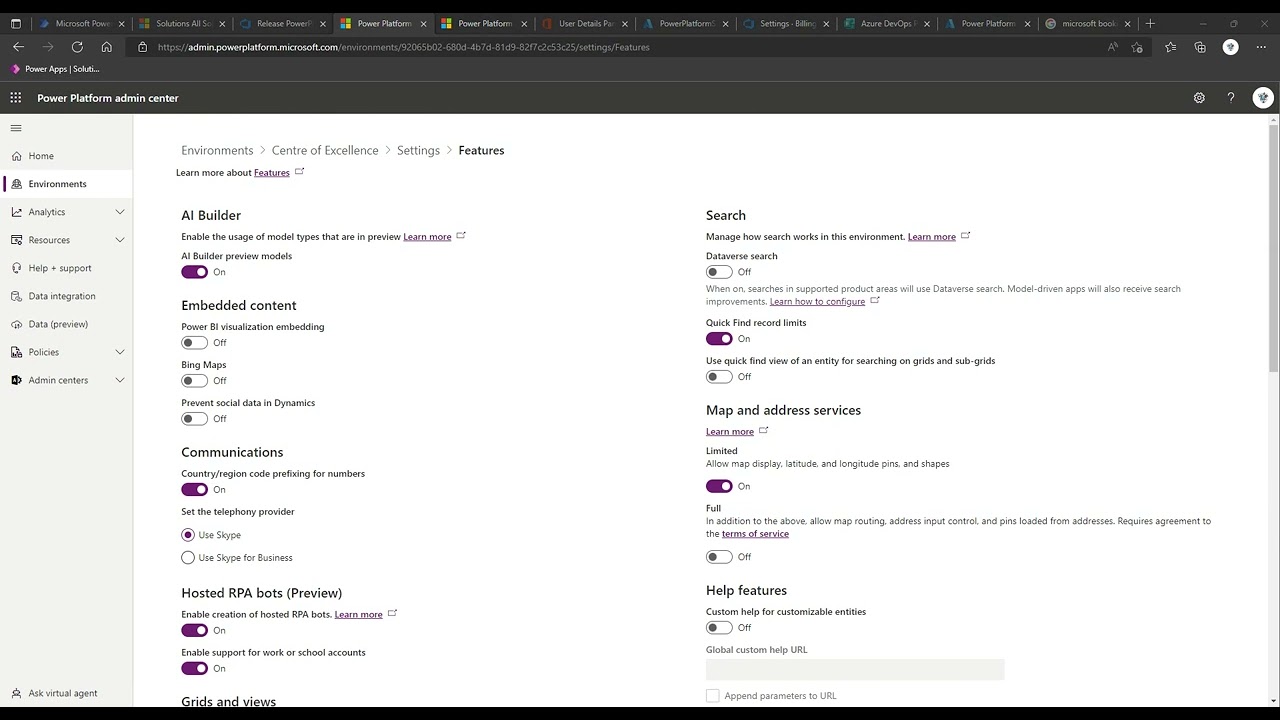The height and width of the screenshot is (720, 1280).
Task: Click the Environments breadcrumb link
Action: point(217,150)
